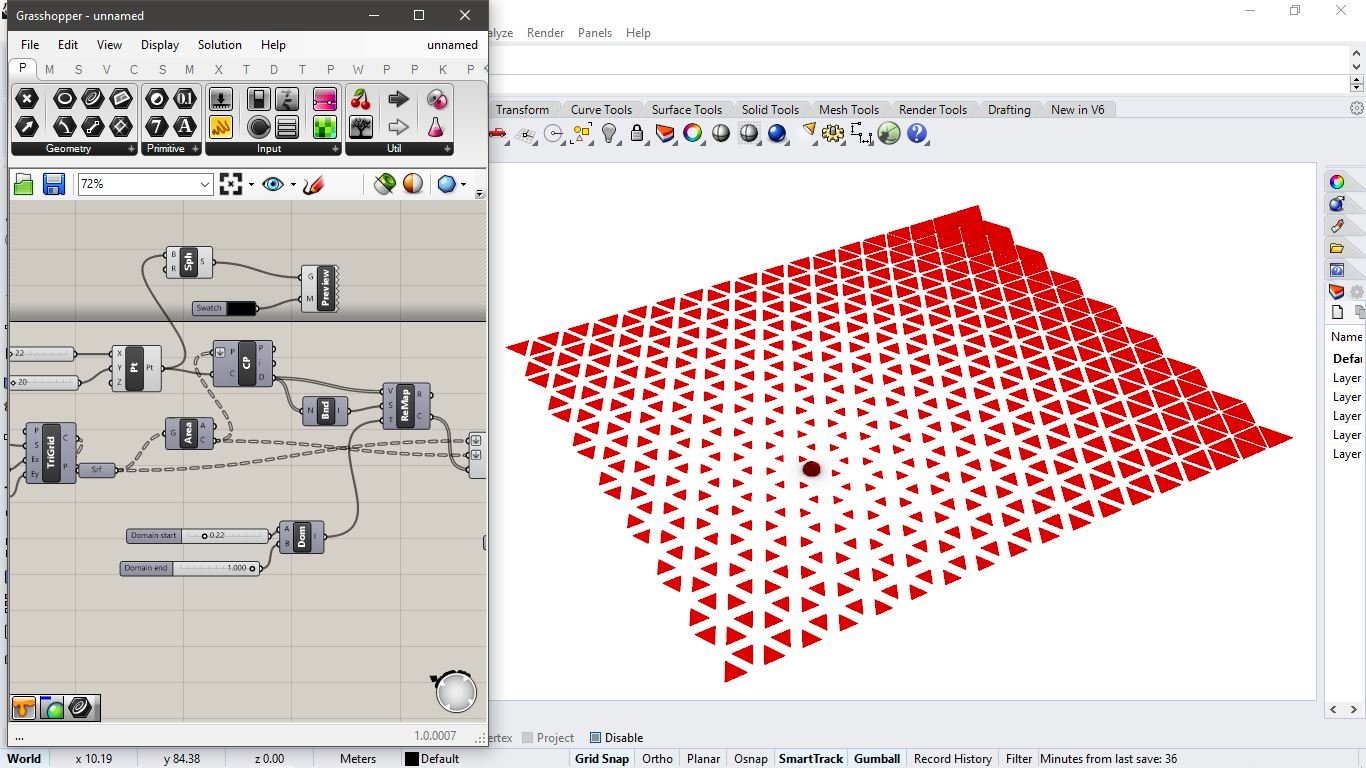
Task: Click the Filter button in the status bar
Action: click(x=1018, y=758)
